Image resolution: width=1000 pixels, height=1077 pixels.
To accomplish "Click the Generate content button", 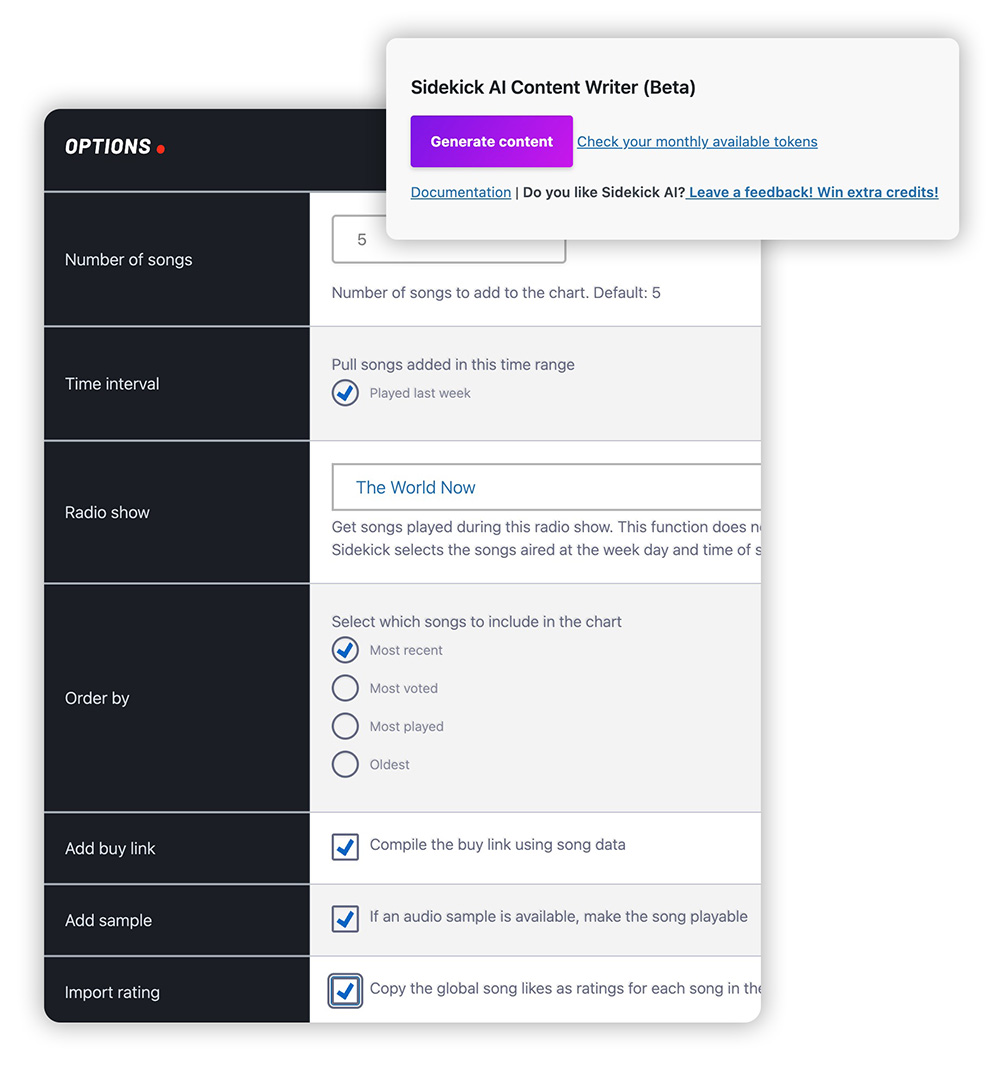I will pos(491,142).
